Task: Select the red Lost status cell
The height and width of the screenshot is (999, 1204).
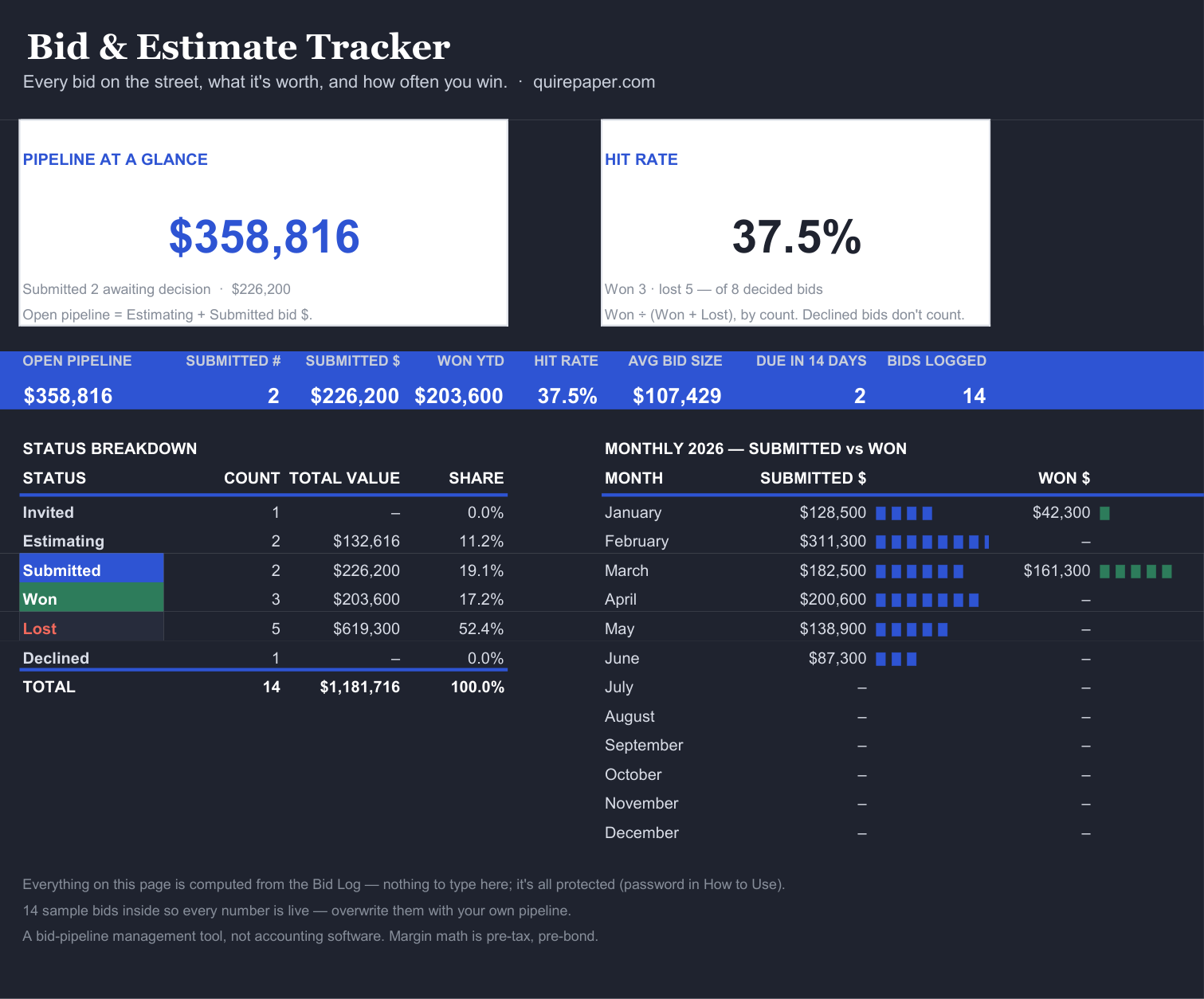Action: tap(92, 627)
